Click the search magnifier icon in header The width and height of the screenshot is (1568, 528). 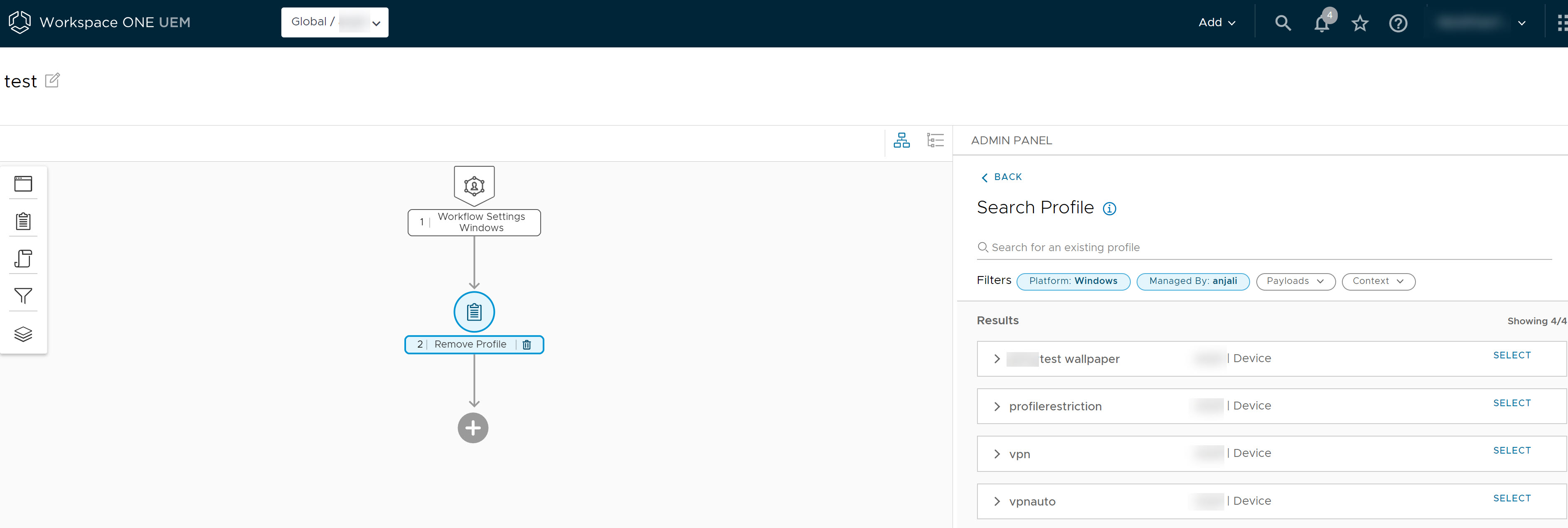coord(1282,23)
